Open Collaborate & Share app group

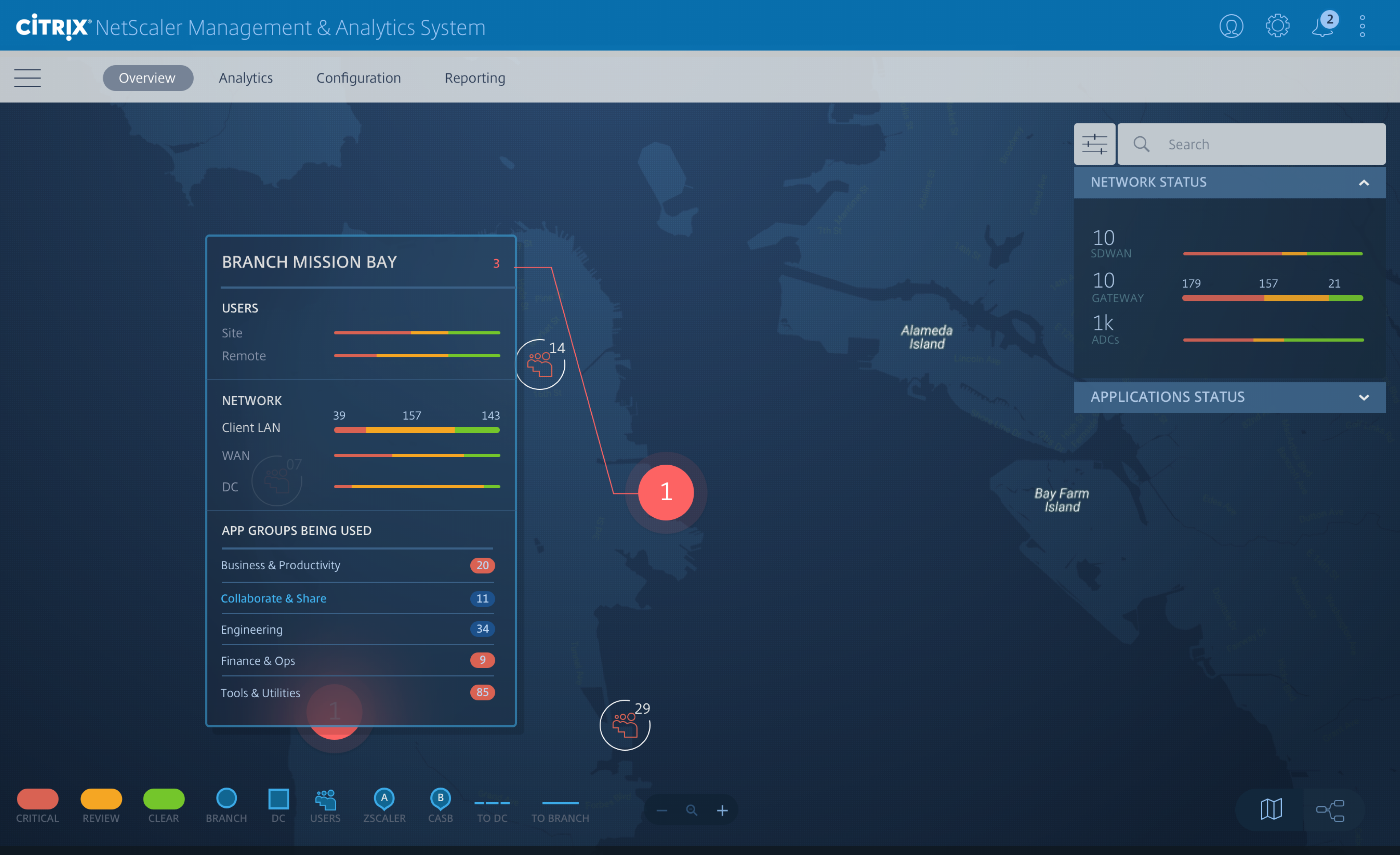(x=357, y=598)
